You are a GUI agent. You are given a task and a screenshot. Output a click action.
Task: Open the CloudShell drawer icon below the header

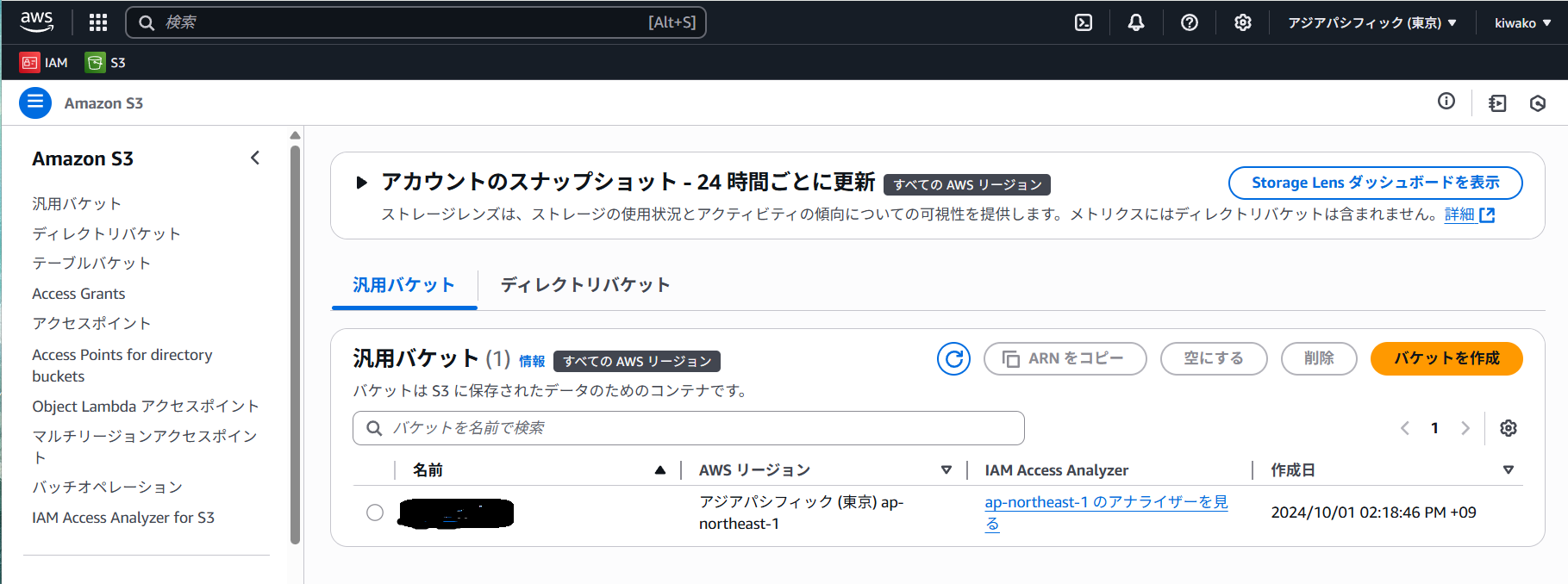(x=1497, y=103)
